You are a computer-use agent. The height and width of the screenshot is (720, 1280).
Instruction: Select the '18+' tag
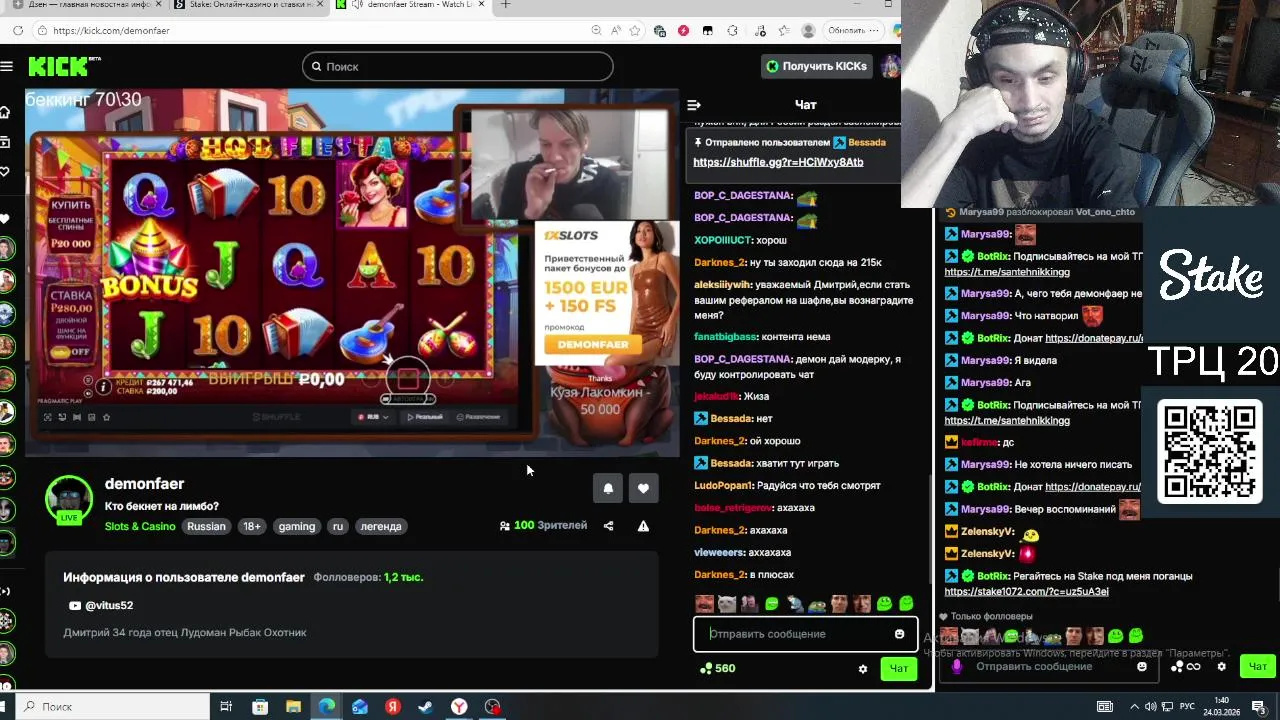pyautogui.click(x=252, y=526)
